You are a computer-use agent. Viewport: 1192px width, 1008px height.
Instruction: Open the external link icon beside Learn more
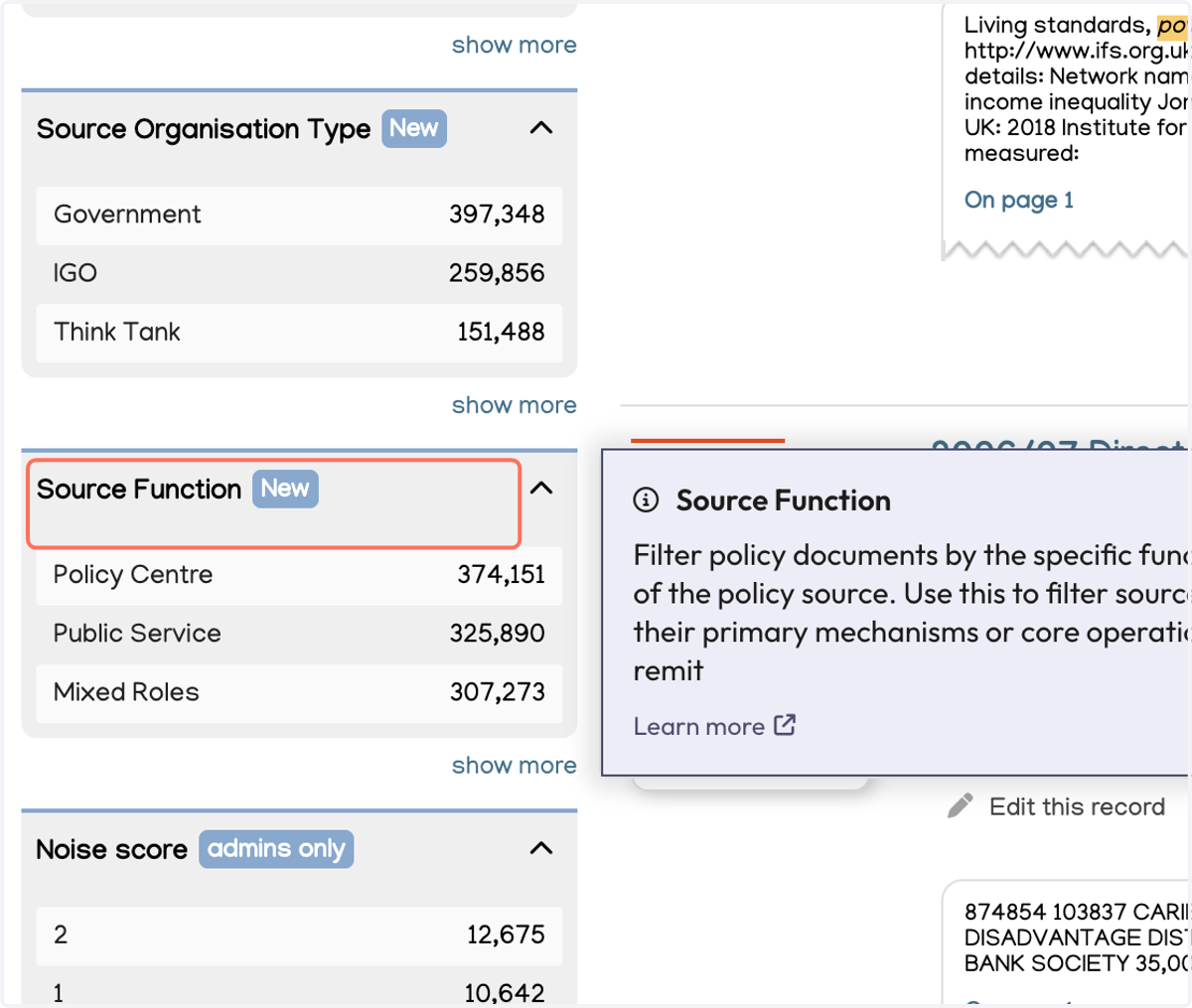coord(785,725)
